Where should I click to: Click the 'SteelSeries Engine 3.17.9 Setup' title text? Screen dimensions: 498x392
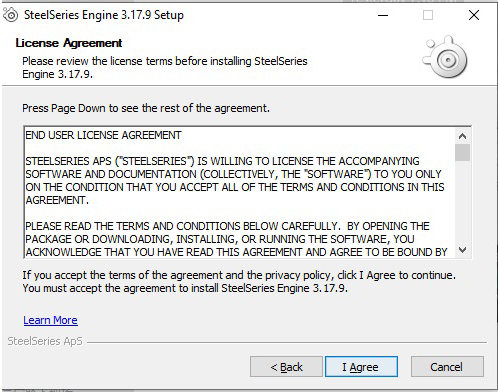[x=104, y=15]
